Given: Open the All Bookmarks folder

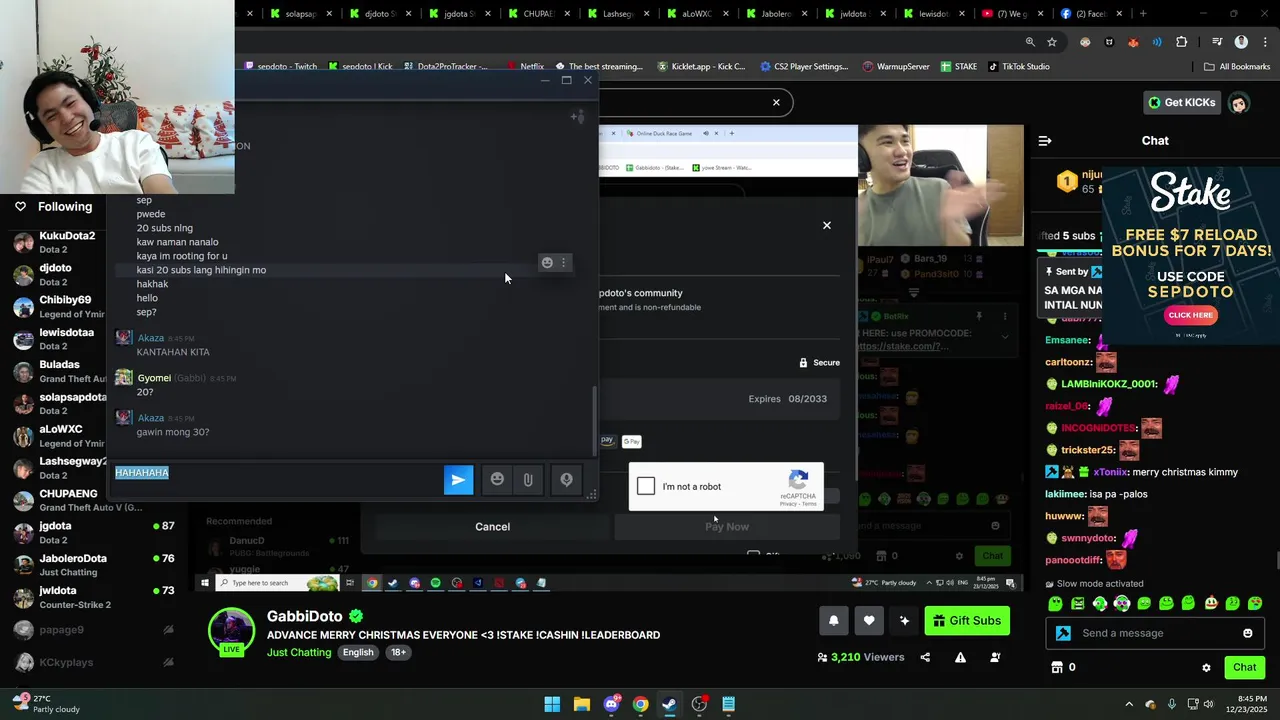Looking at the screenshot, I should [1237, 67].
